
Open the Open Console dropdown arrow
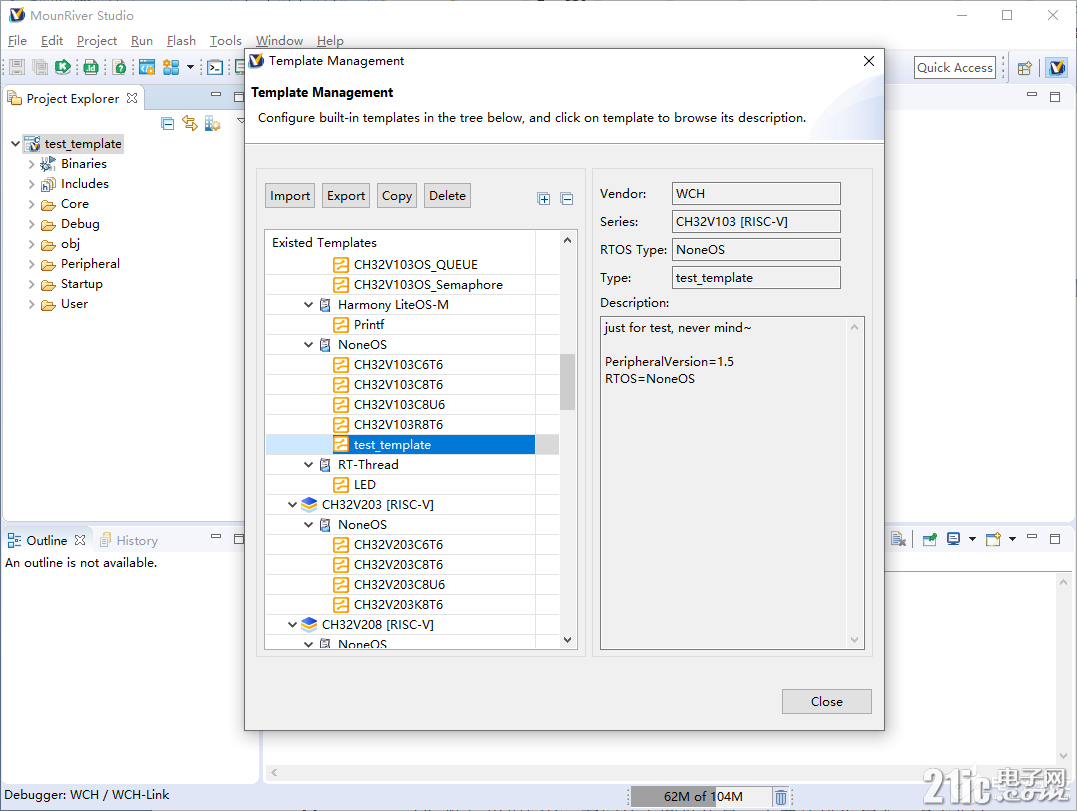point(1012,539)
